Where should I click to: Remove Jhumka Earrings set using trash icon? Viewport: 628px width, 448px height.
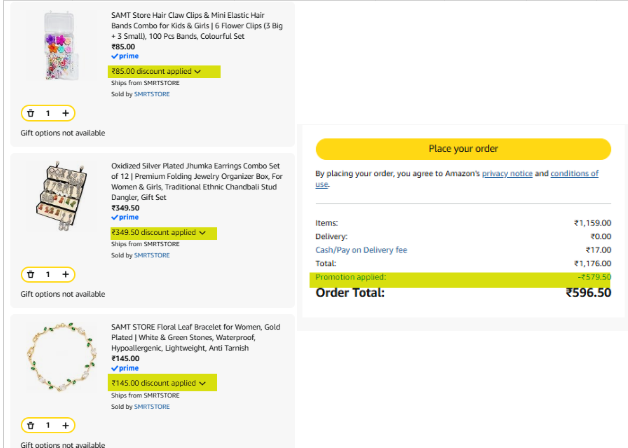[30, 275]
